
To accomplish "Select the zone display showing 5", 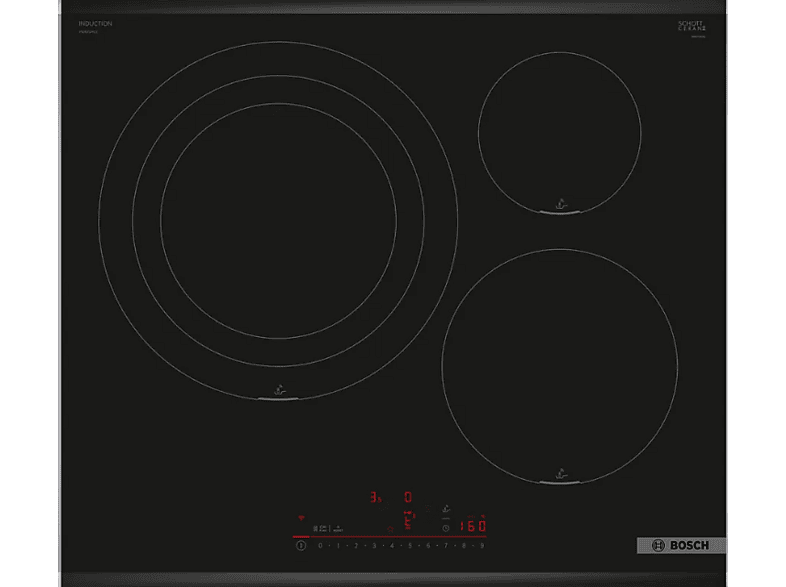I will pos(407,523).
